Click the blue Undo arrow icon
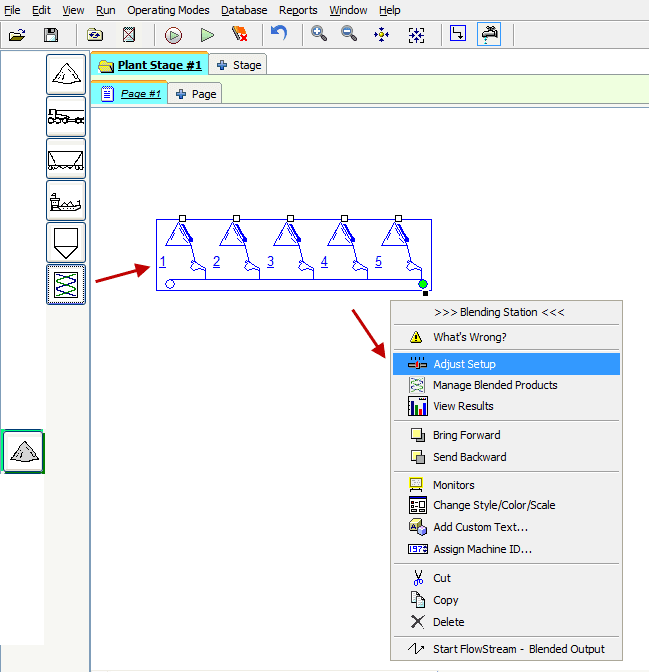The width and height of the screenshot is (649, 672). point(279,34)
